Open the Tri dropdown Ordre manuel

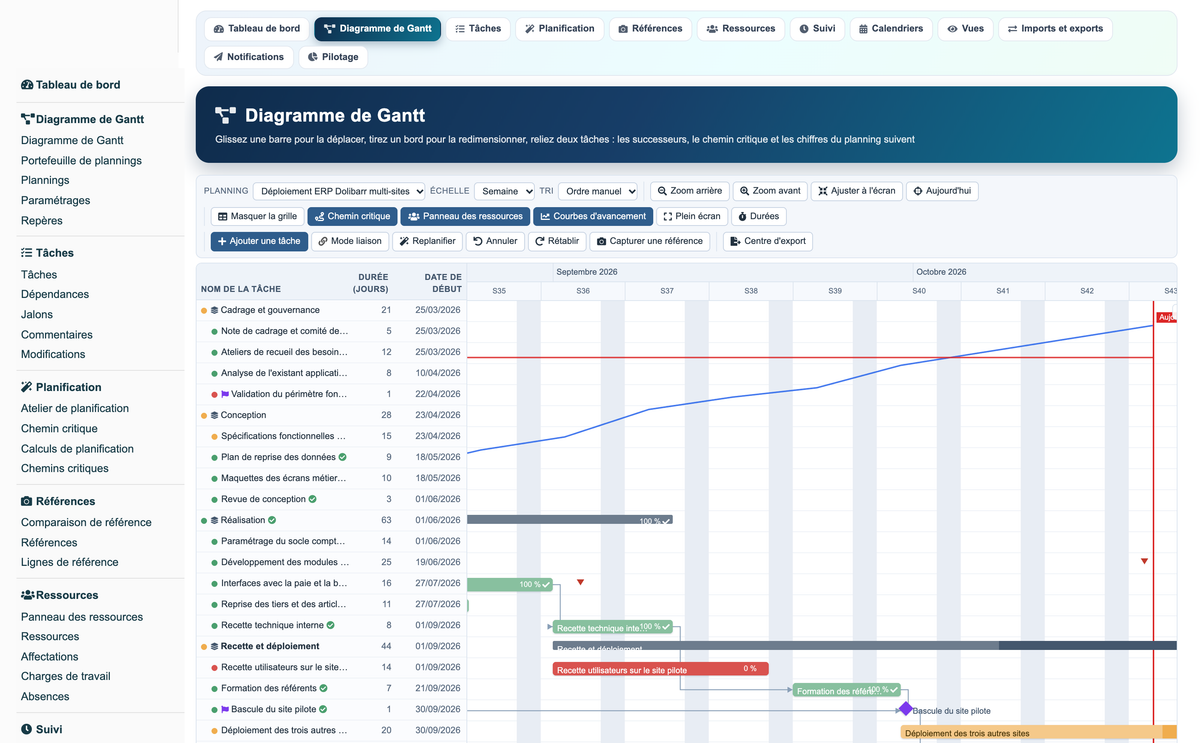pos(598,191)
